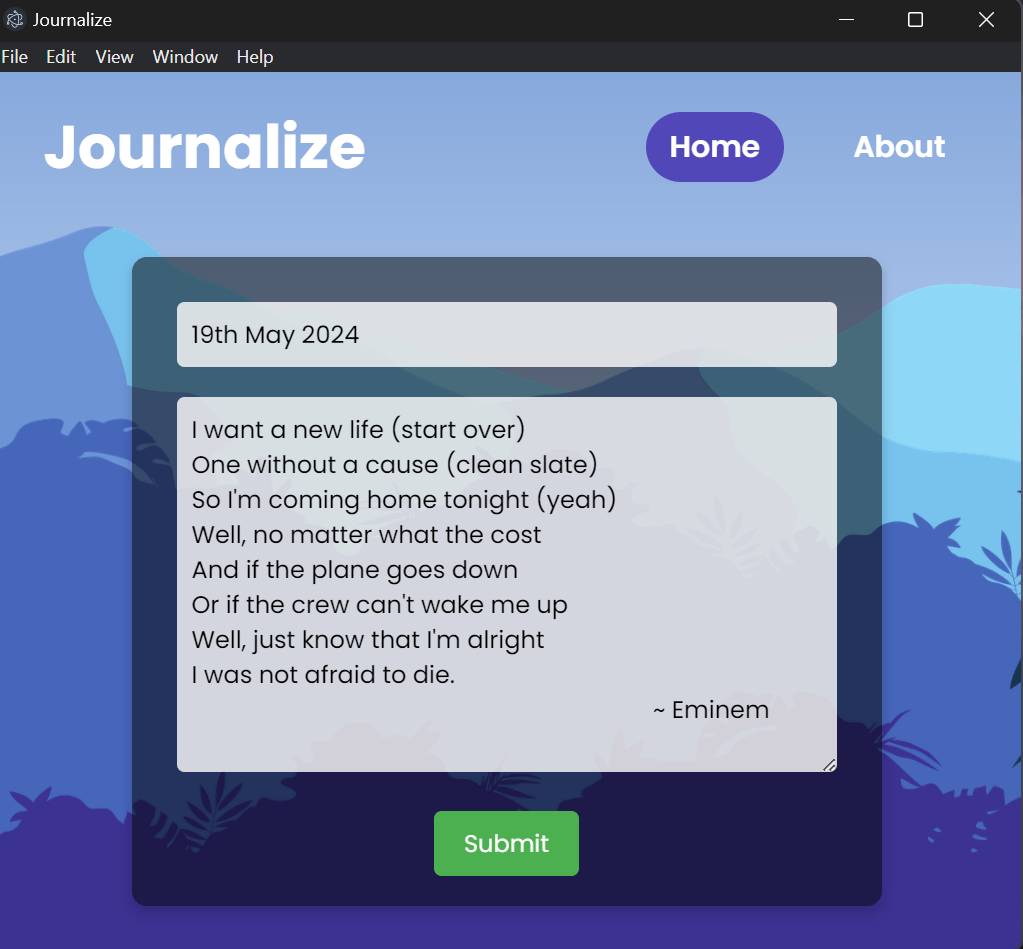
Task: Click inside the journal entry text area
Action: (x=506, y=584)
